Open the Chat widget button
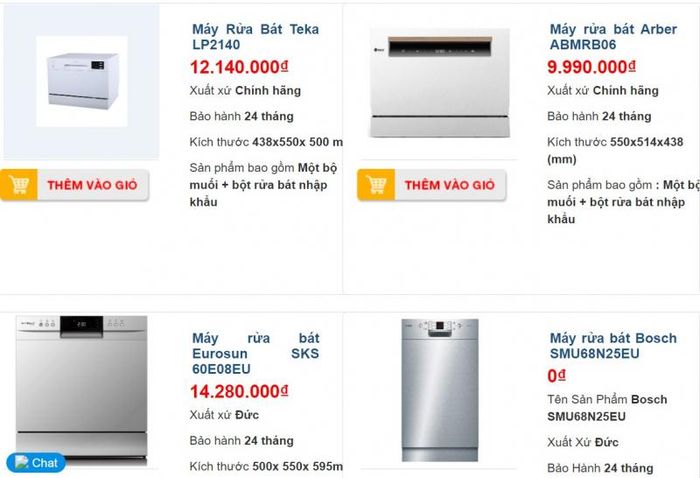 pos(36,463)
